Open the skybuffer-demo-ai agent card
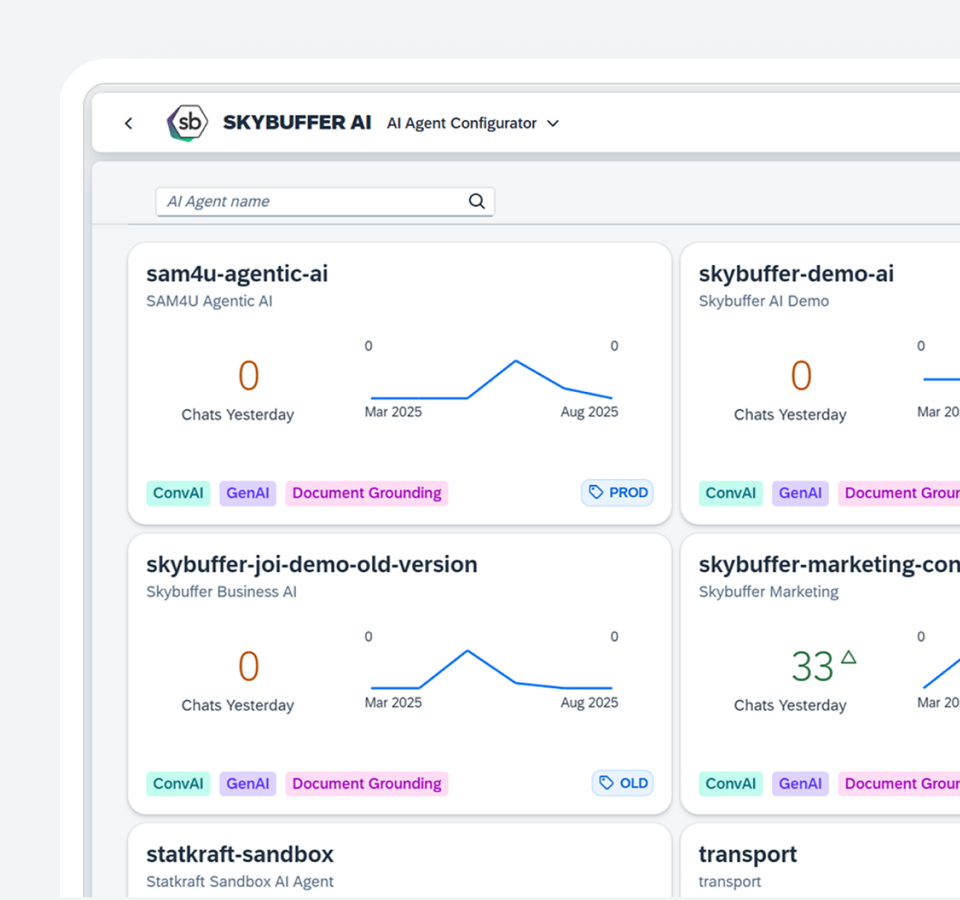Viewport: 960px width, 900px height. click(796, 274)
